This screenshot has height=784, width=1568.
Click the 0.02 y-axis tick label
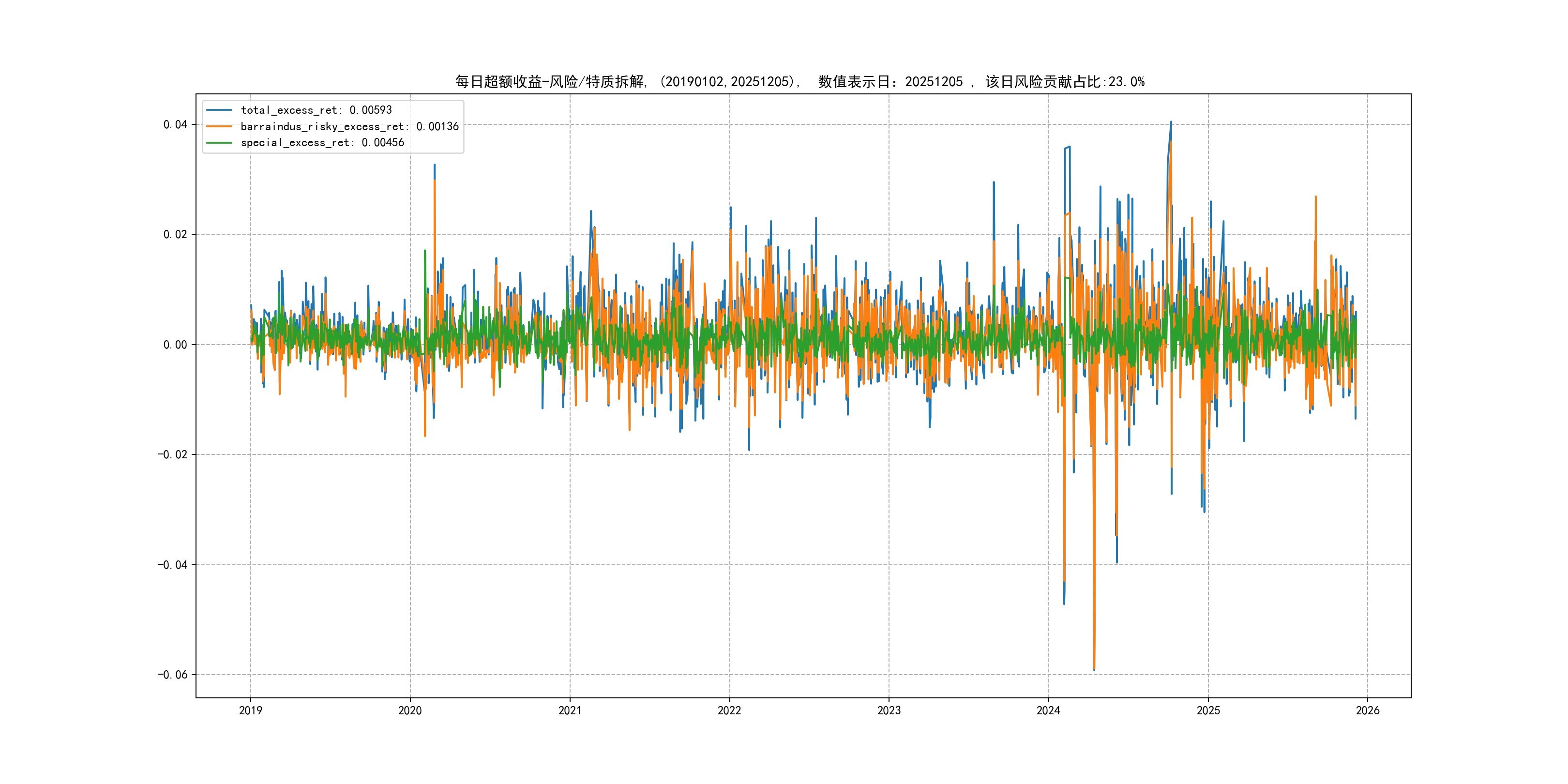[175, 234]
